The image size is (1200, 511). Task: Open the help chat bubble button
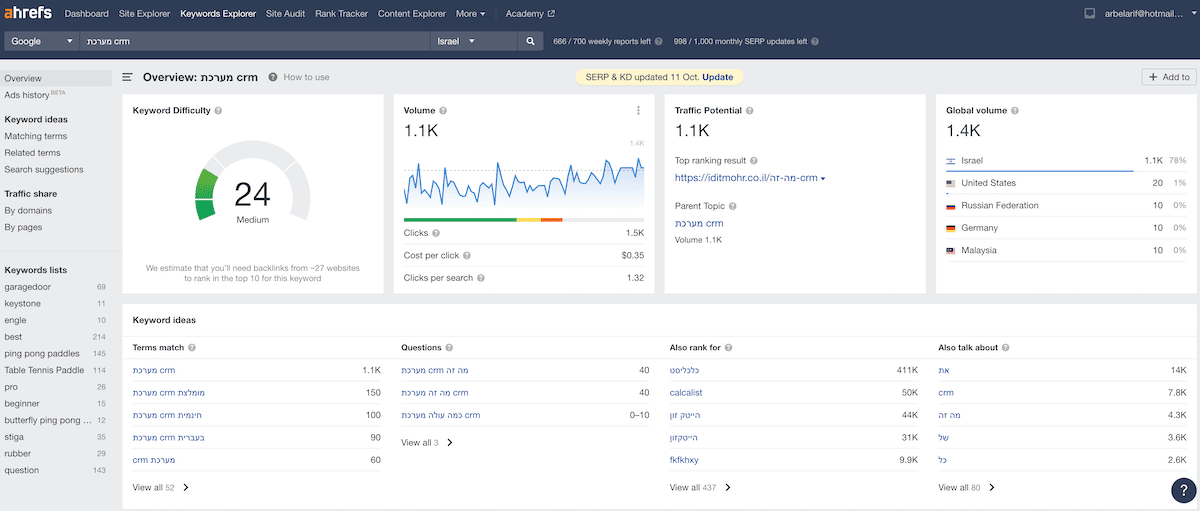[1184, 489]
